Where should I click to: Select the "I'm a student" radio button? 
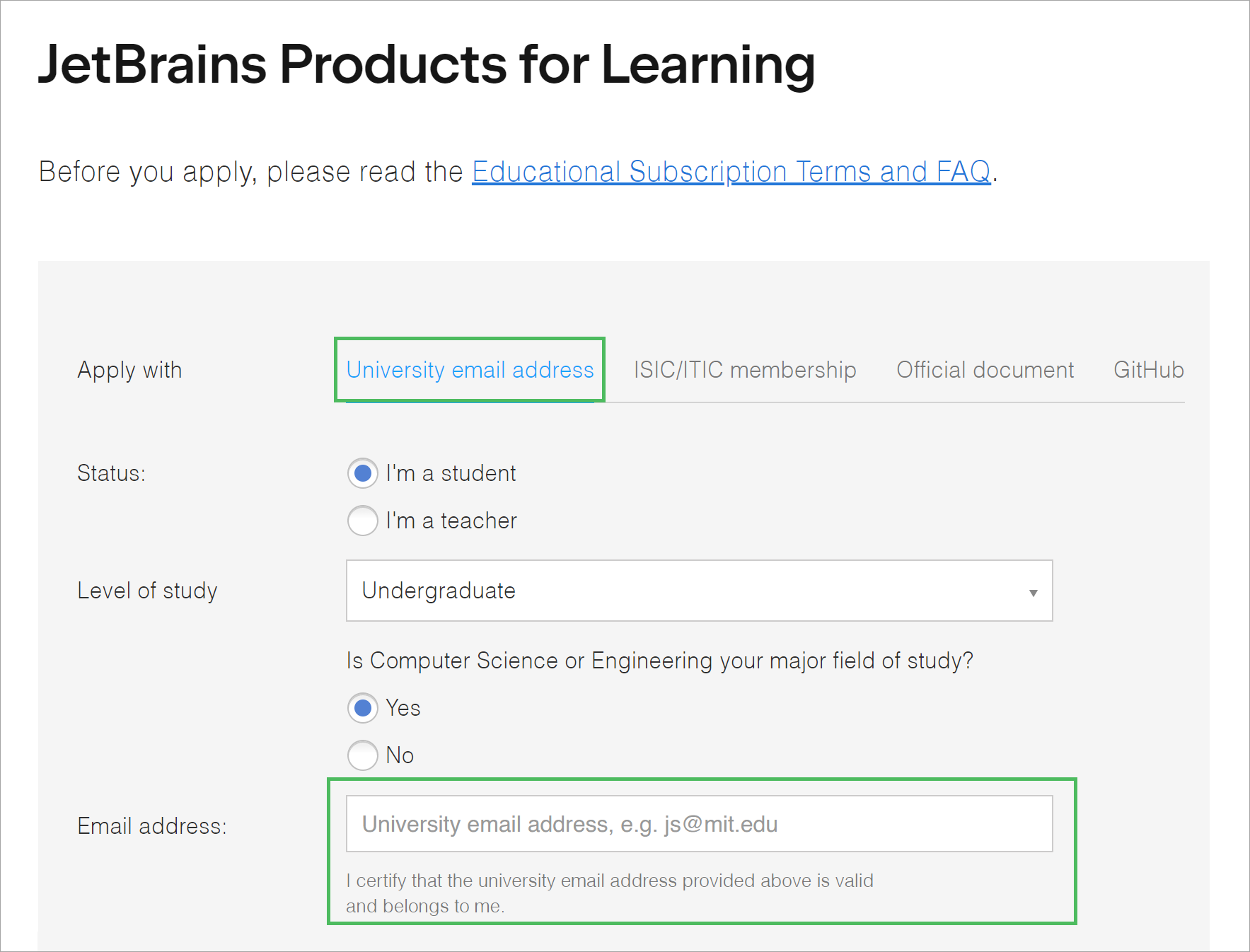363,473
